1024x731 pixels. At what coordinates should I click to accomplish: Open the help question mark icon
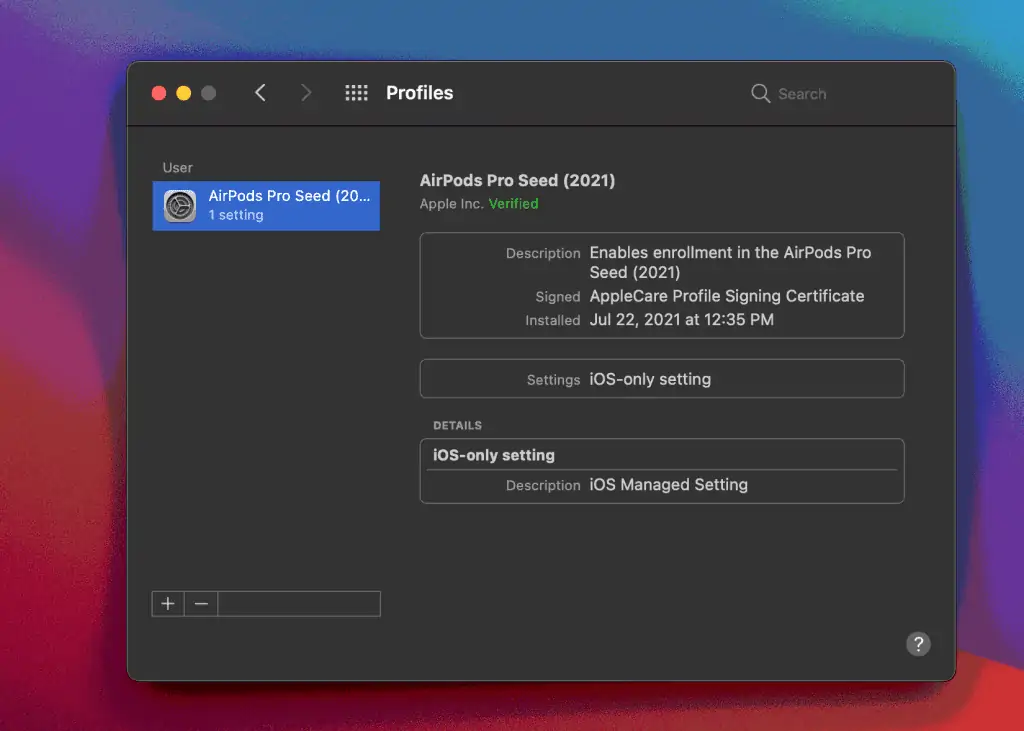click(x=918, y=643)
